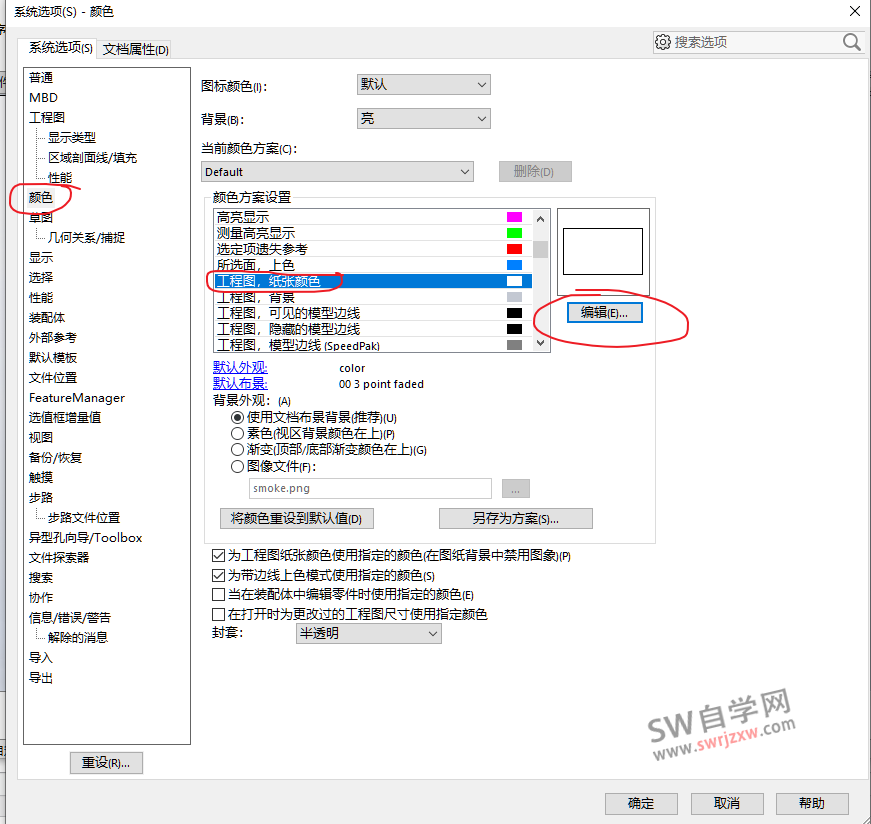
Task: Click the search options gear icon
Action: pos(662,42)
